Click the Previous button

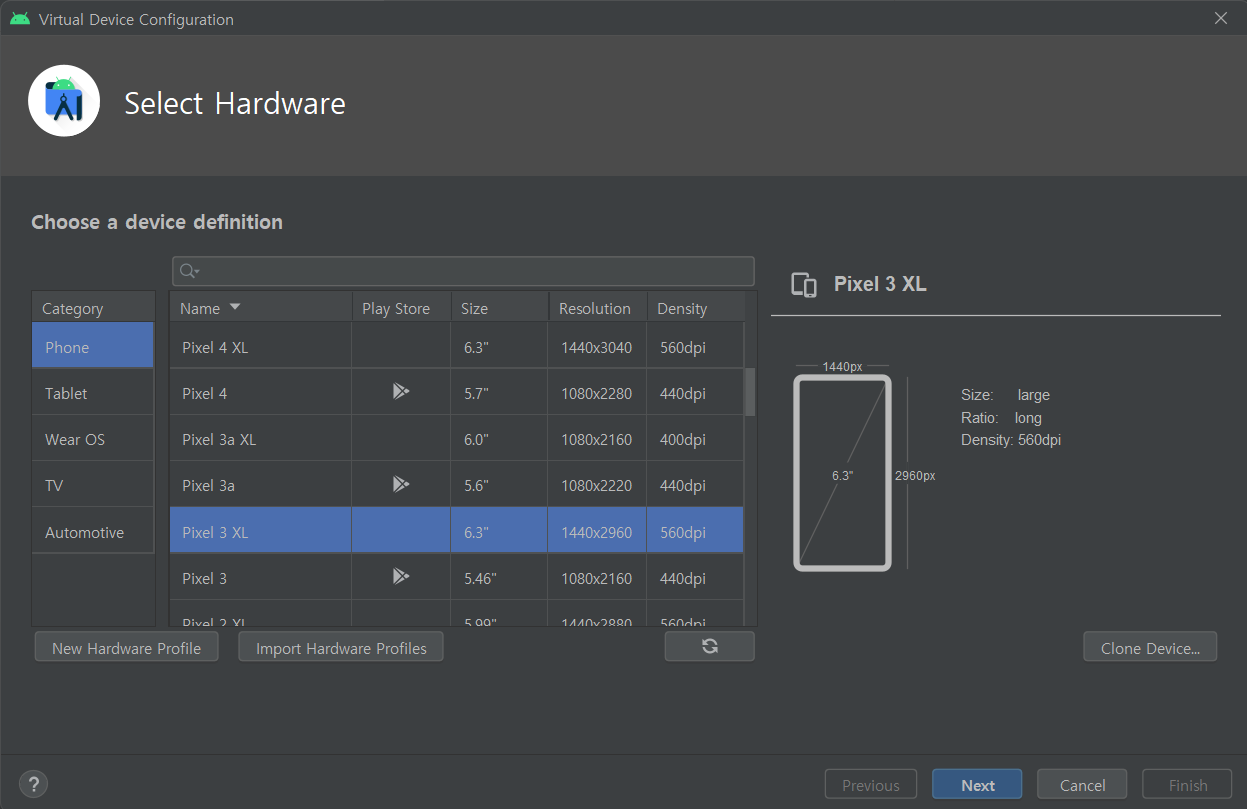click(x=870, y=785)
